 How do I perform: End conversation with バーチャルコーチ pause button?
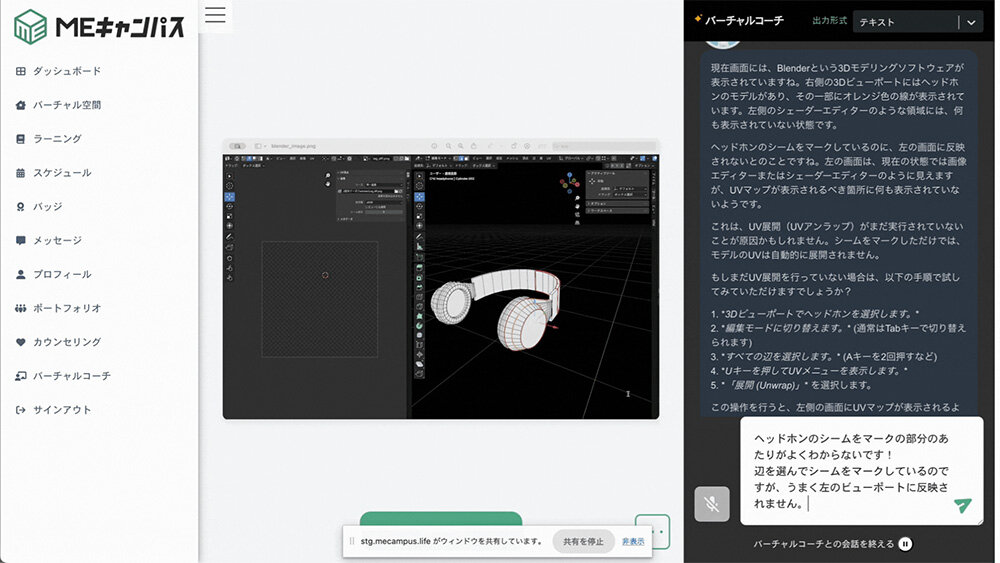tap(905, 544)
